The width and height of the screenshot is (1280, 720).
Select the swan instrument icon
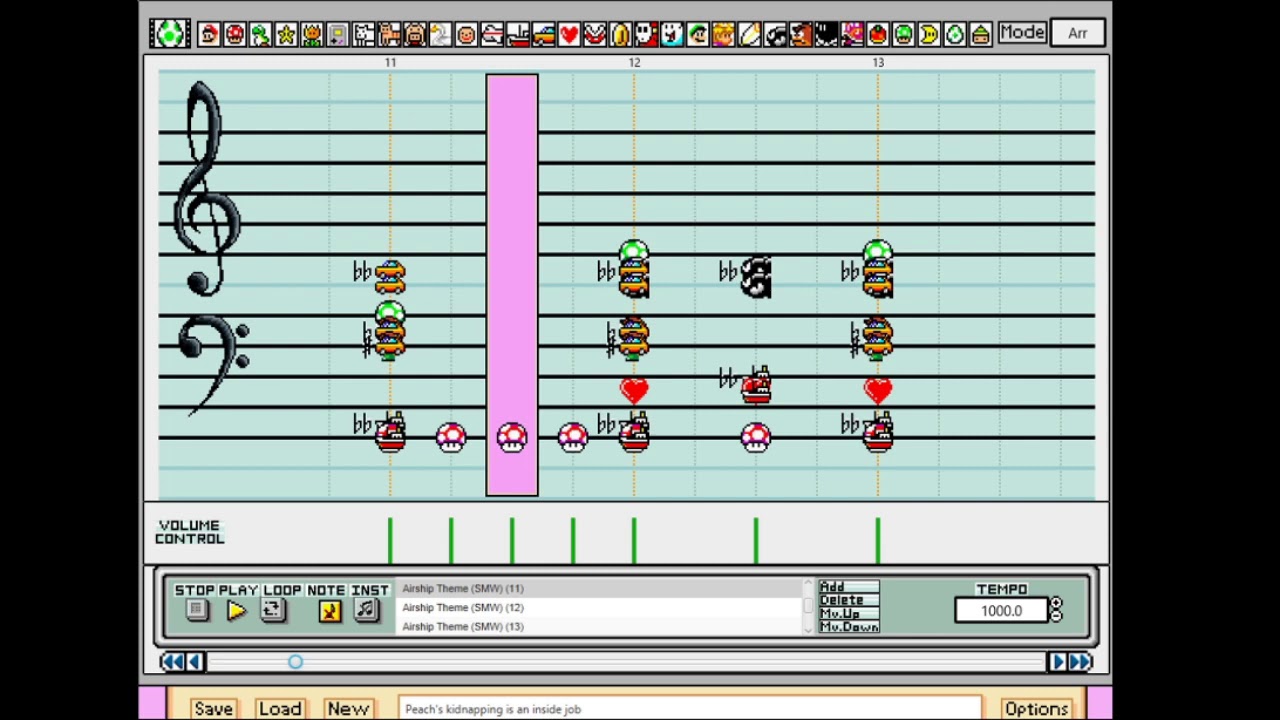tap(440, 35)
